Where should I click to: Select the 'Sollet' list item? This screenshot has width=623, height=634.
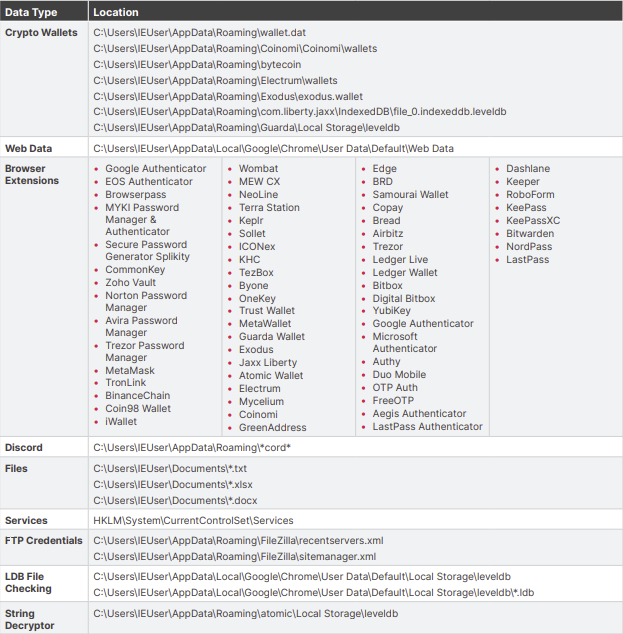tap(252, 233)
